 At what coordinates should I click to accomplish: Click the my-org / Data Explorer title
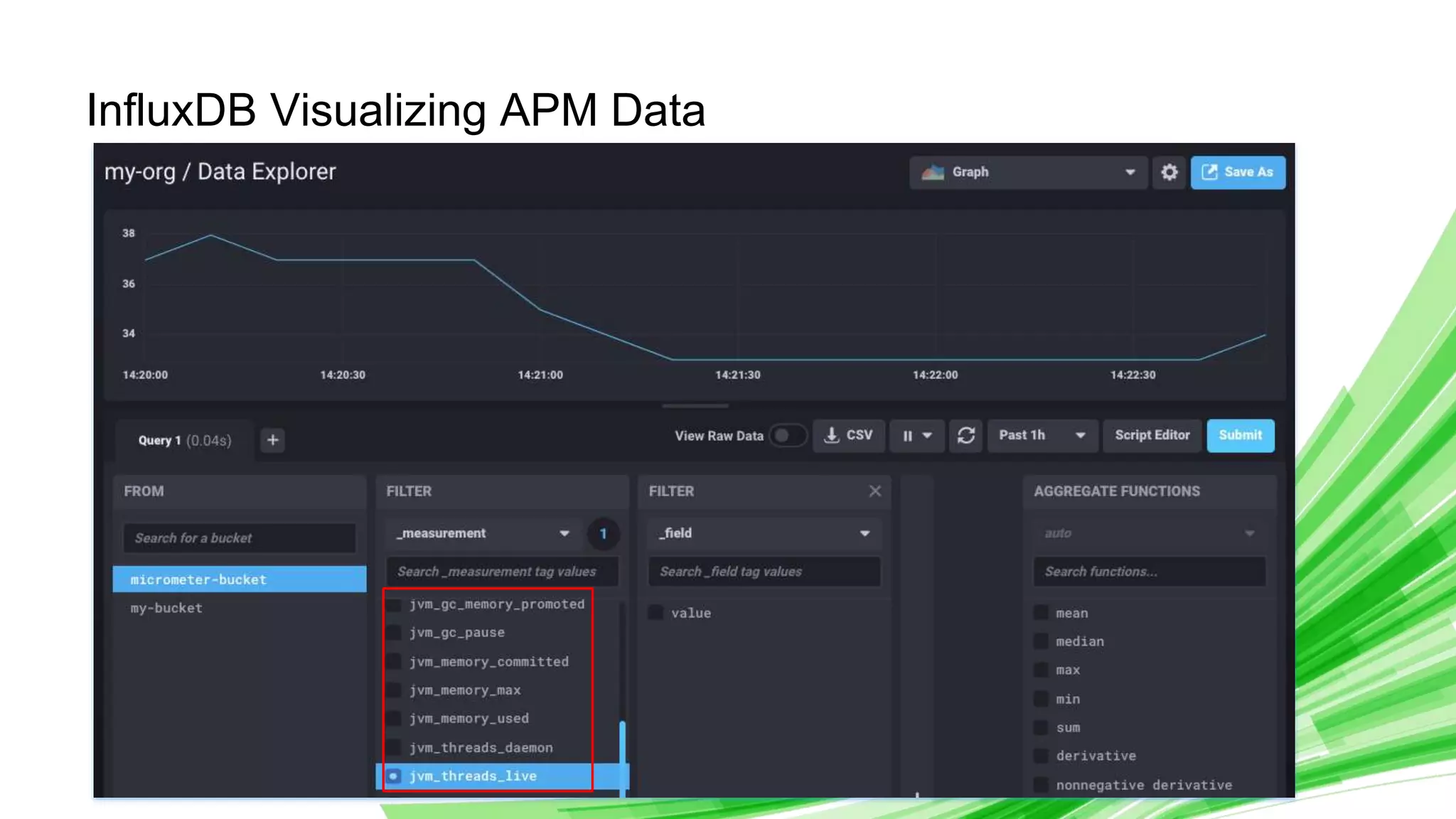(220, 172)
